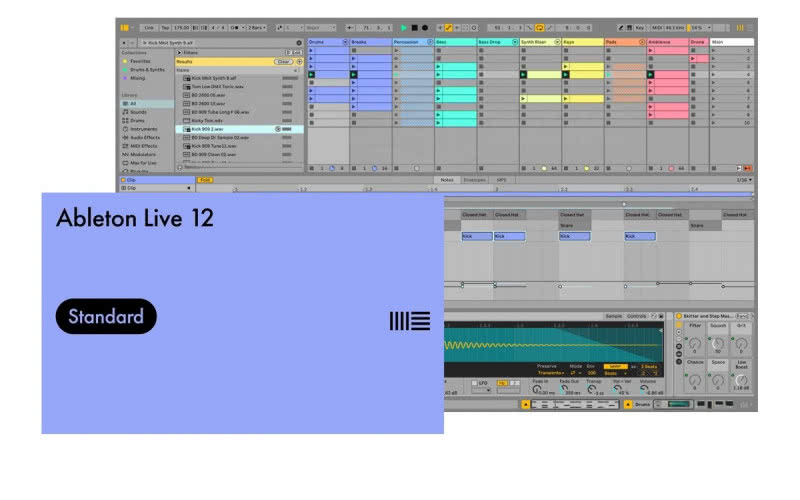Toggle the Key map mode button

[640, 28]
